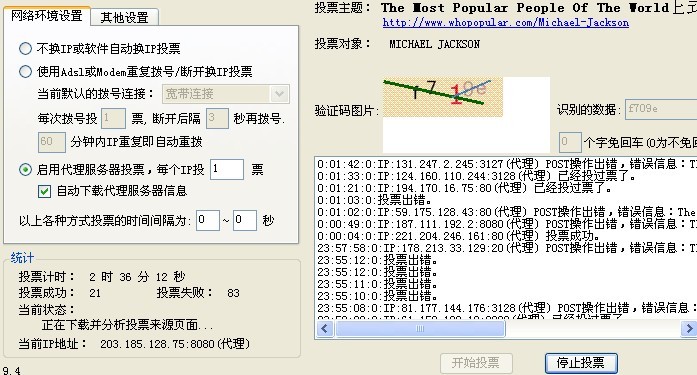The width and height of the screenshot is (697, 375).
Task: Switch to the 其他设置 tab
Action: point(124,17)
